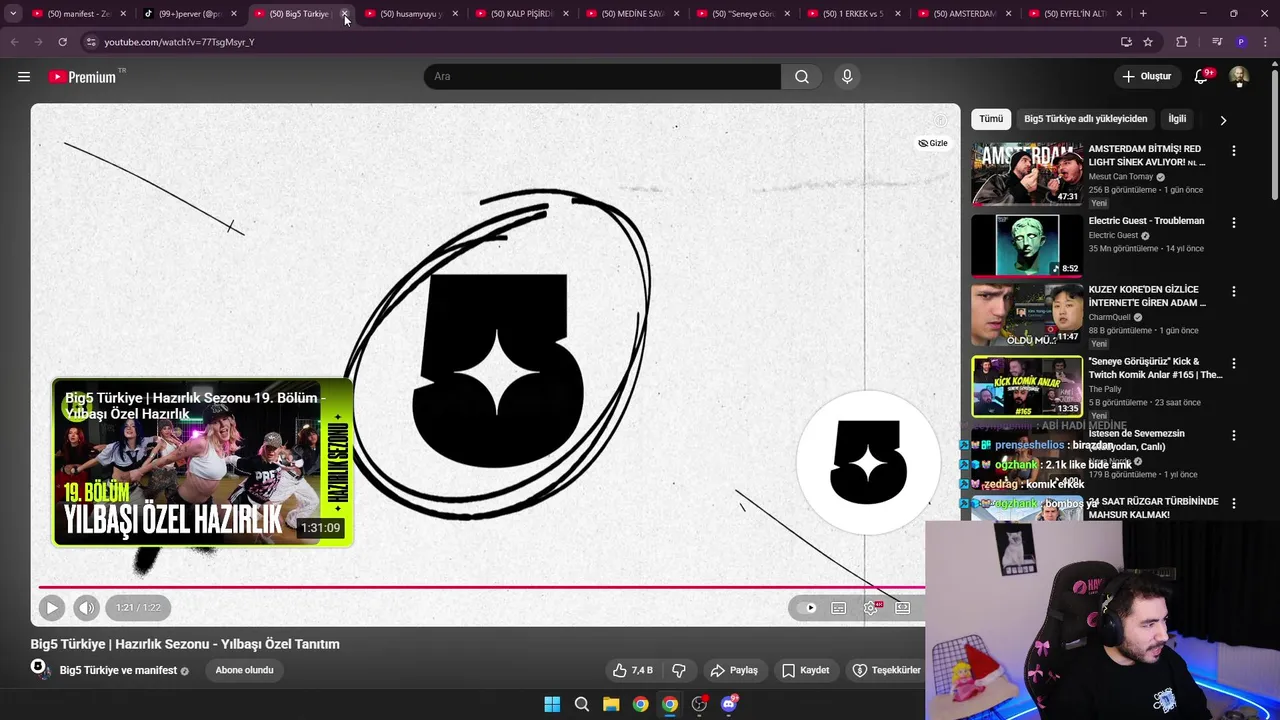
Task: Click in the Ara search field
Action: pos(602,77)
